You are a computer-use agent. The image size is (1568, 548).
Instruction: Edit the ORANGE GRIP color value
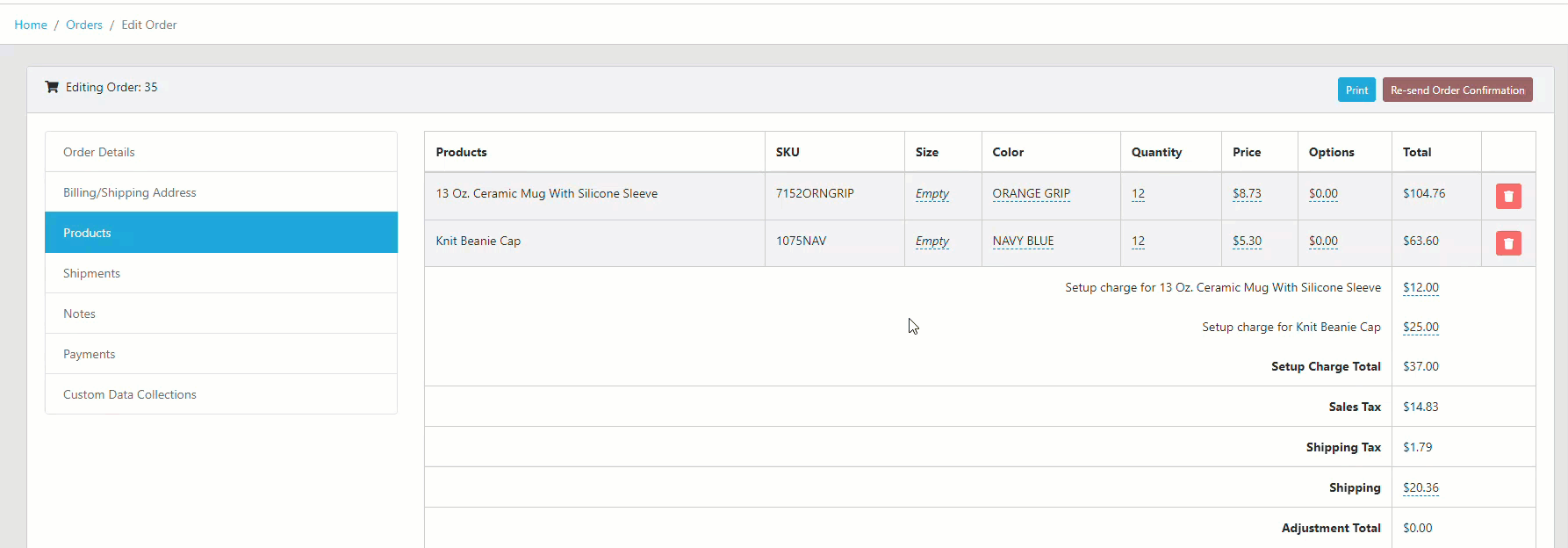[x=1031, y=193]
